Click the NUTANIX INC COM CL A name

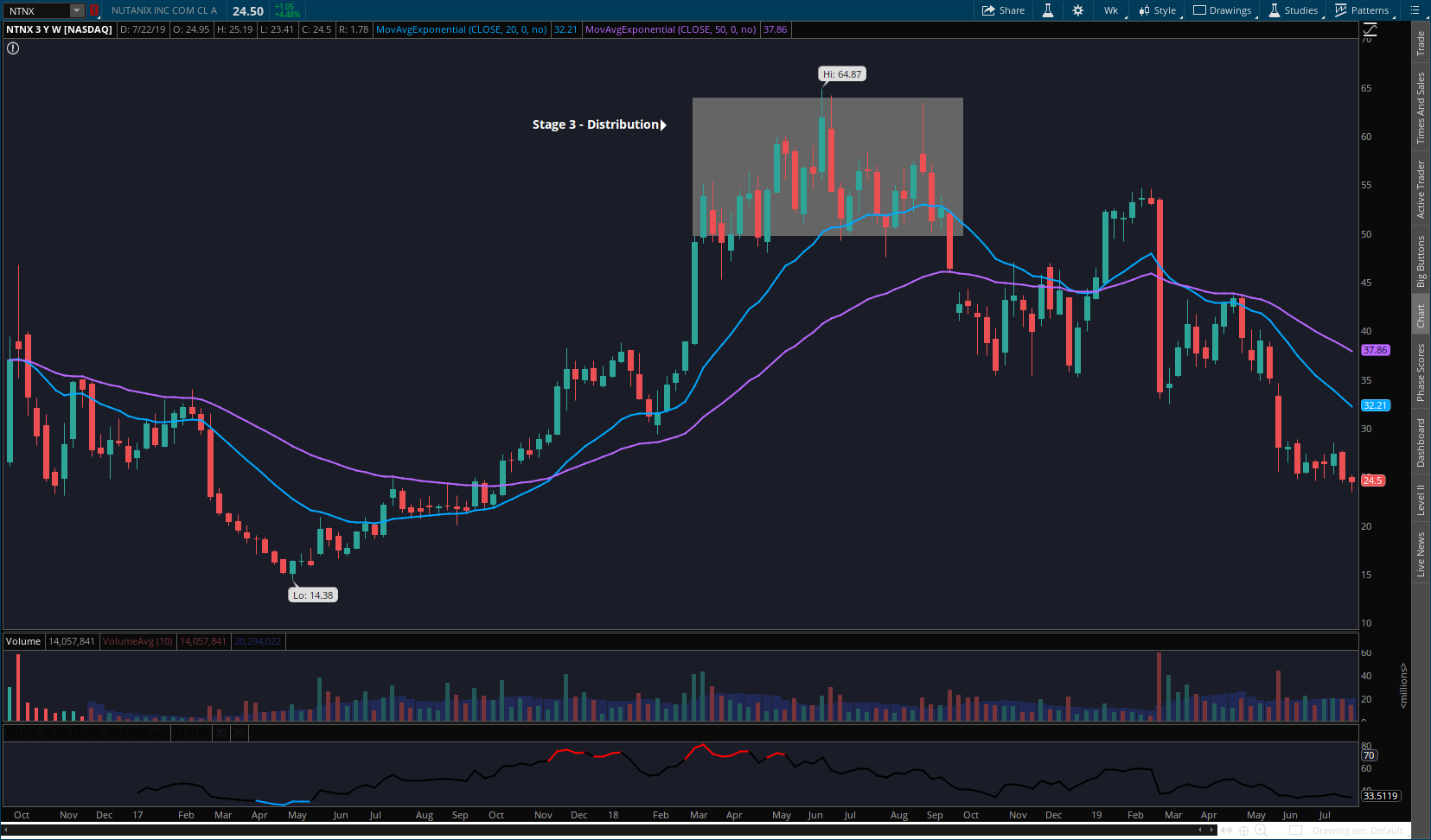[164, 11]
